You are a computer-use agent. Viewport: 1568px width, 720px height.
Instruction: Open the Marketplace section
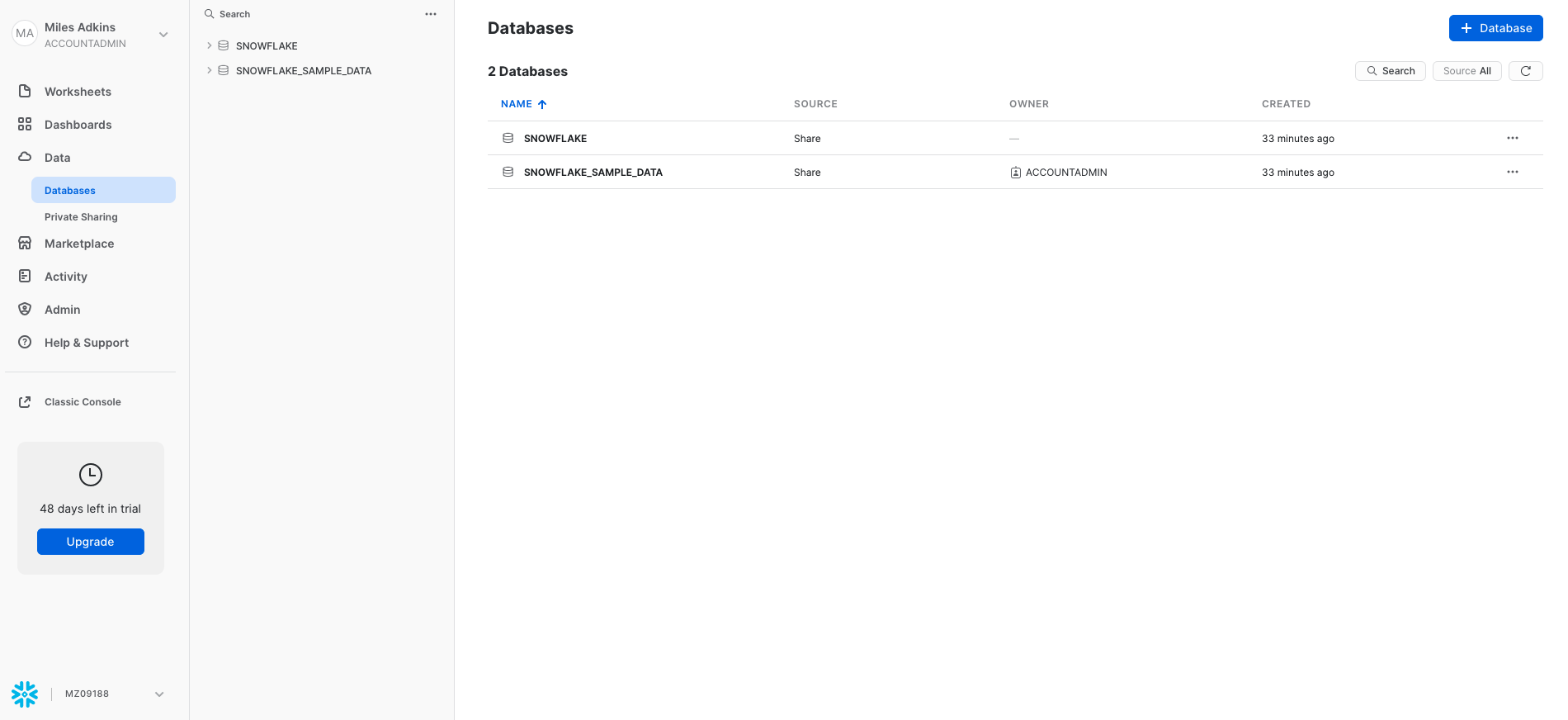click(79, 244)
